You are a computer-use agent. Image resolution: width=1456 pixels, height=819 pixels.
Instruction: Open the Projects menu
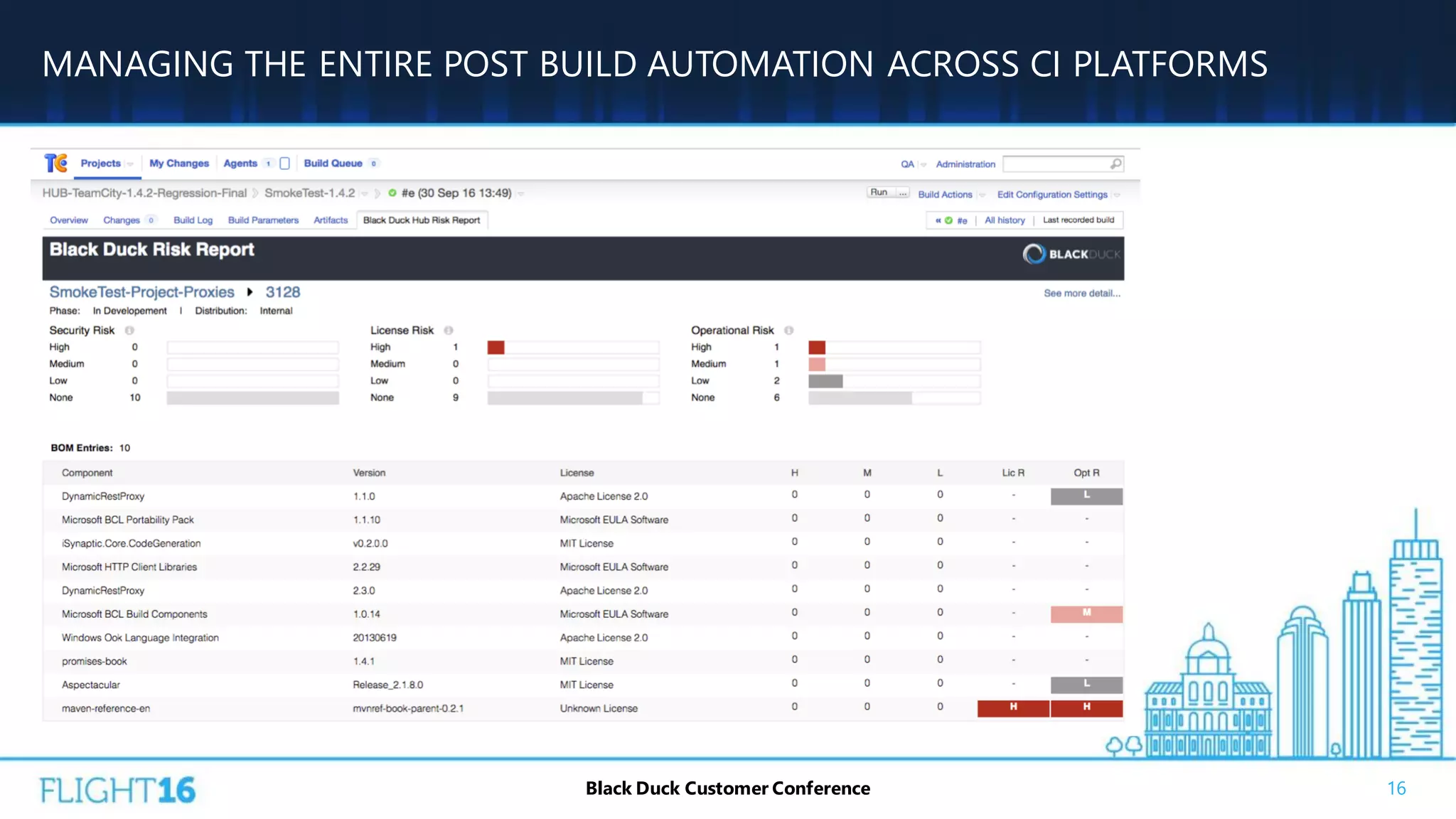click(x=100, y=164)
